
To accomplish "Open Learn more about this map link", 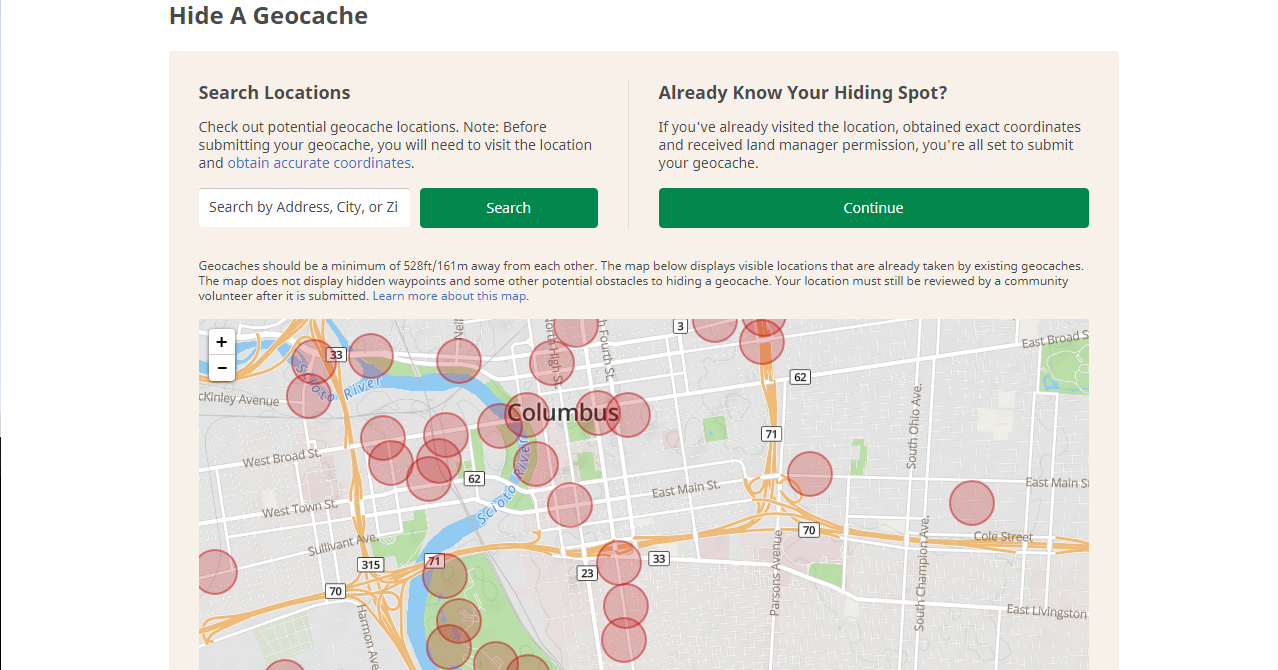I will (x=449, y=296).
